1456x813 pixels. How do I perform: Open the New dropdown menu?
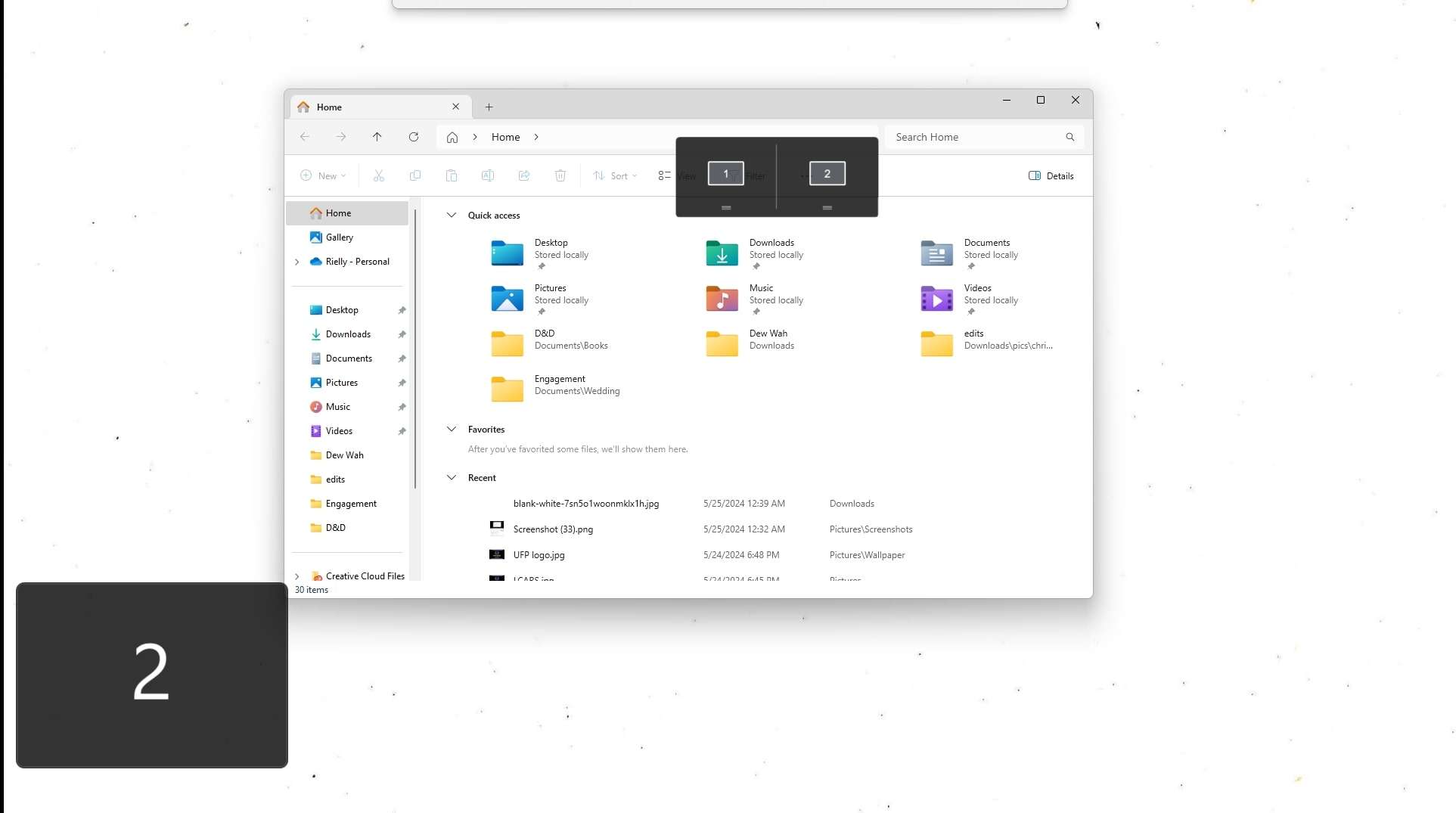coord(324,175)
